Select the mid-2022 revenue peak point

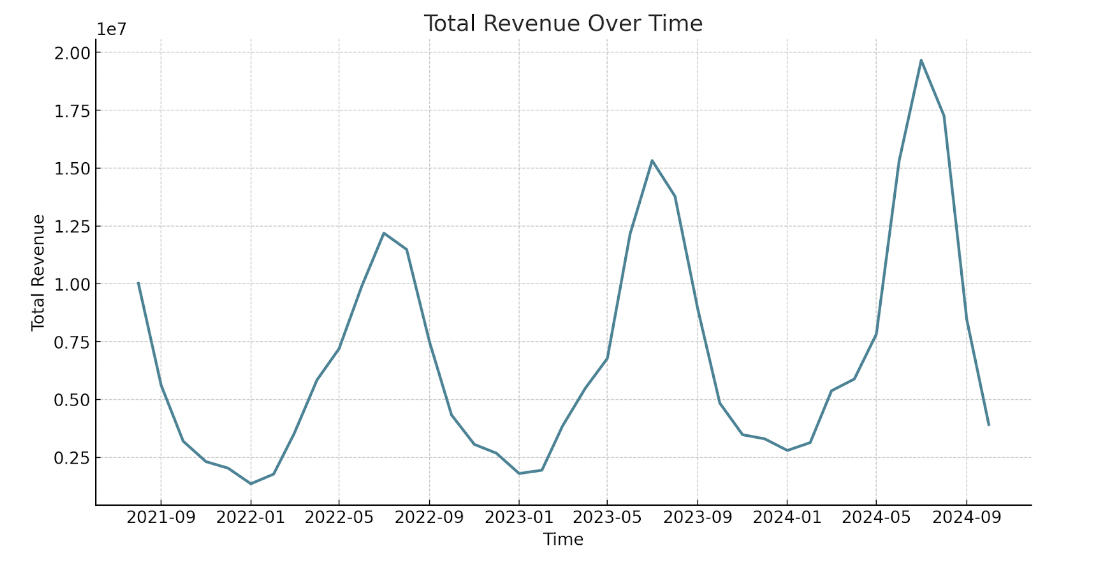[x=384, y=233]
